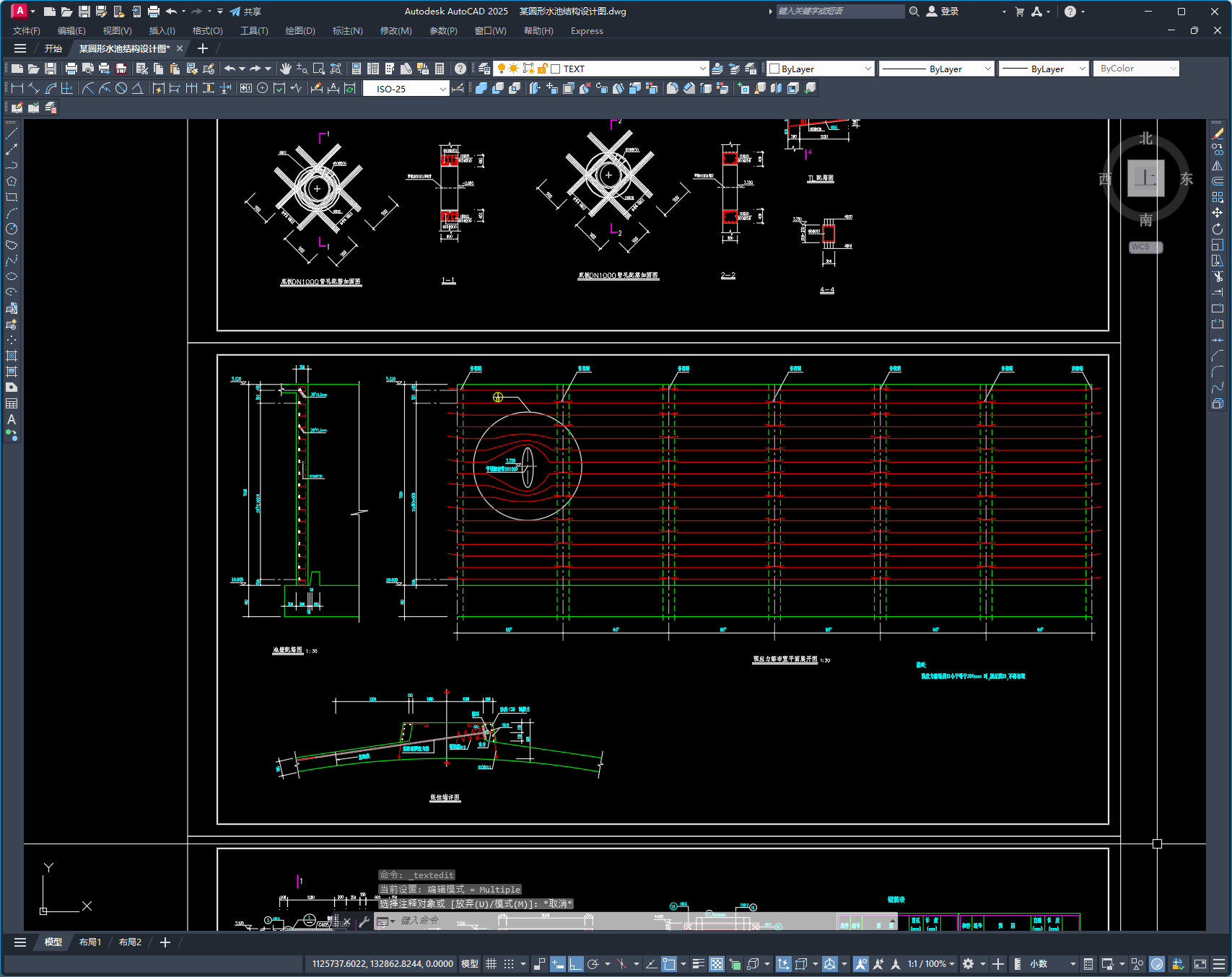Toggle lineweight display in status bar
Screen dimensions: 1232x977
pyautogui.click(x=698, y=964)
